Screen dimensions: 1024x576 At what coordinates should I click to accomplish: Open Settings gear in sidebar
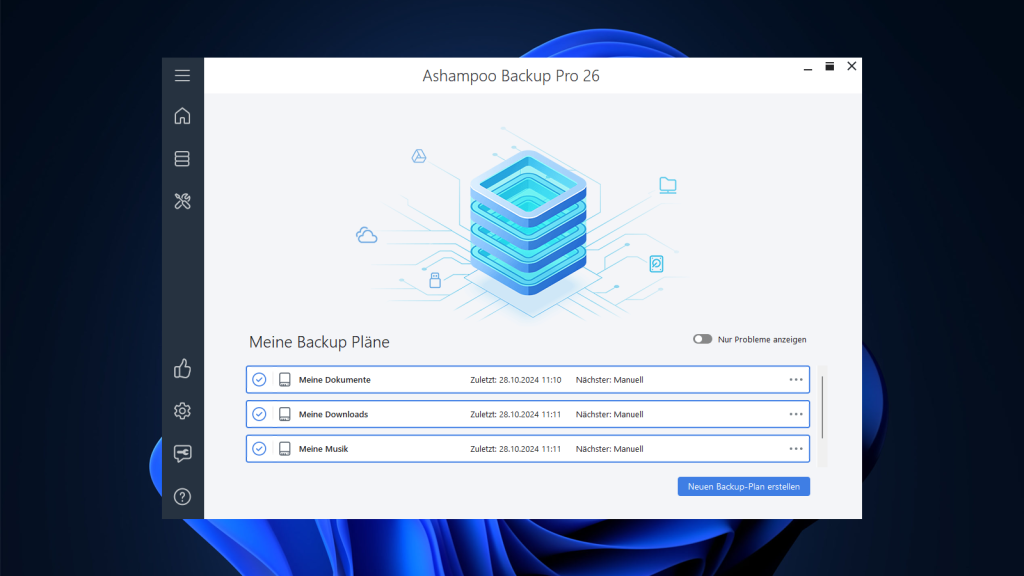(x=182, y=411)
